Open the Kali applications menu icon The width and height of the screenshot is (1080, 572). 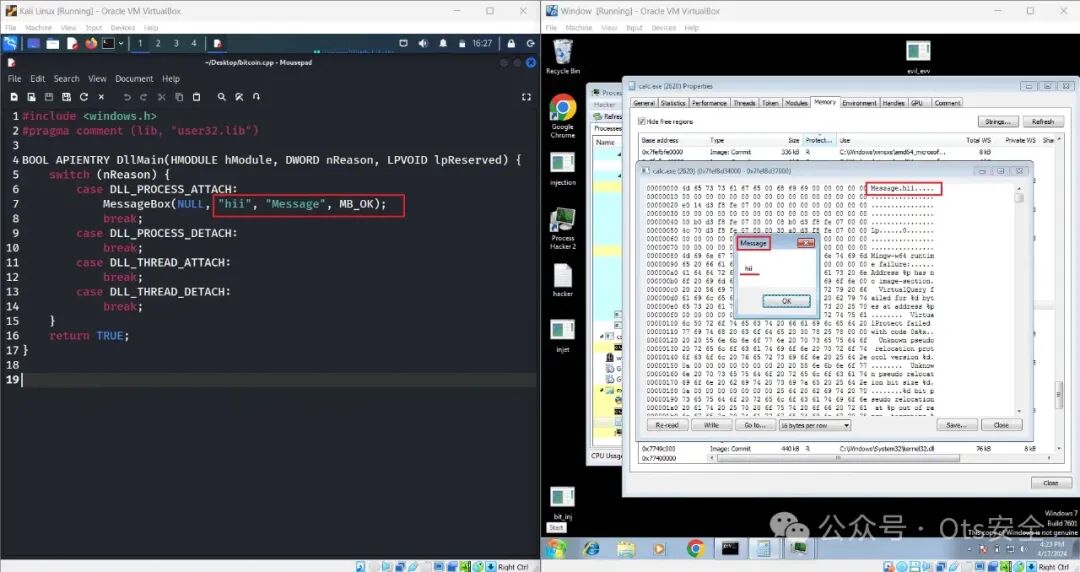tap(10, 43)
